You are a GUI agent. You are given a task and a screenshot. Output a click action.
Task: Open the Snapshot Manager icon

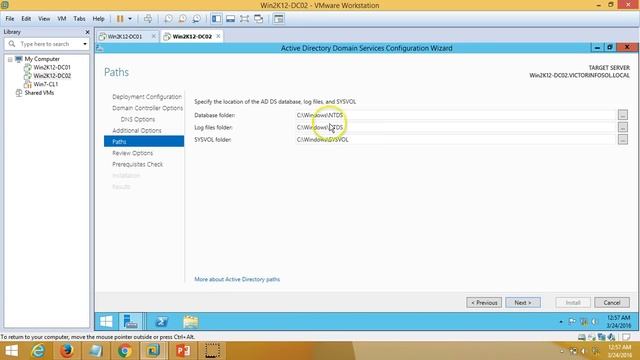(196, 19)
